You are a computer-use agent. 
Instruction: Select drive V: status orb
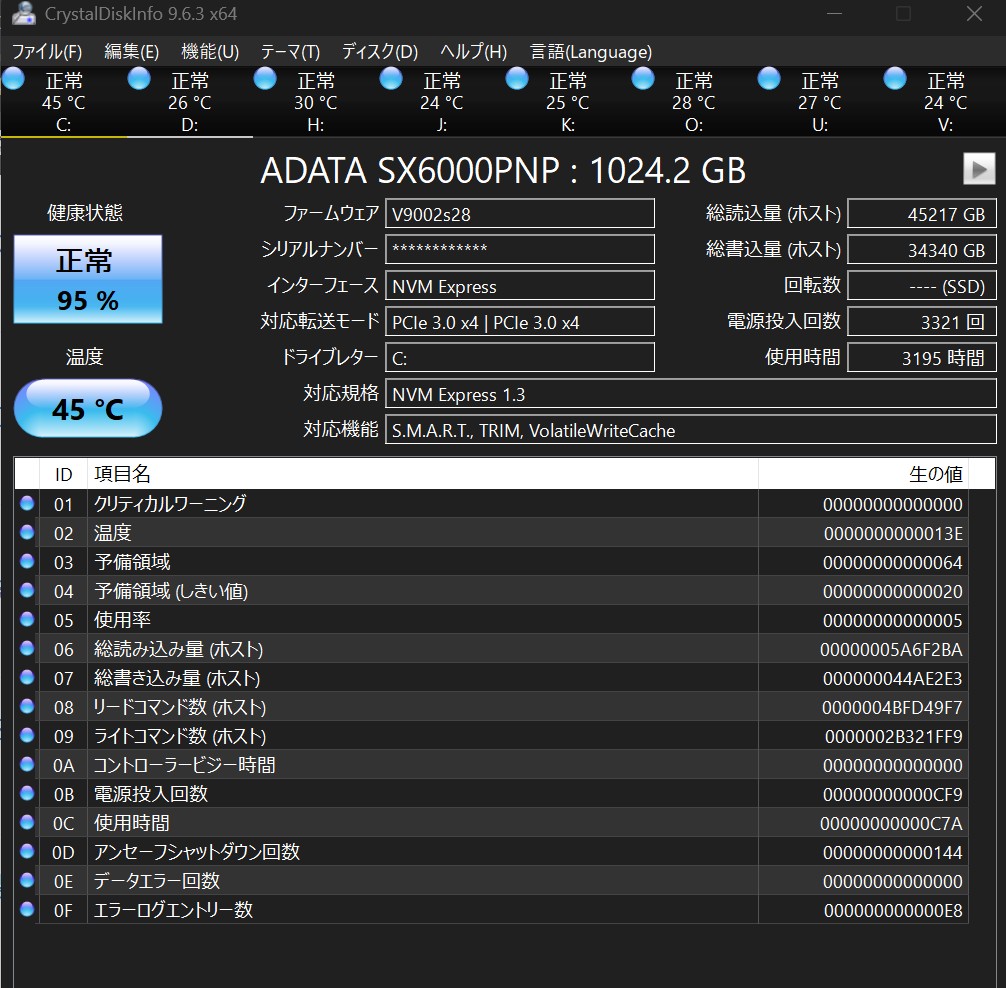(895, 79)
